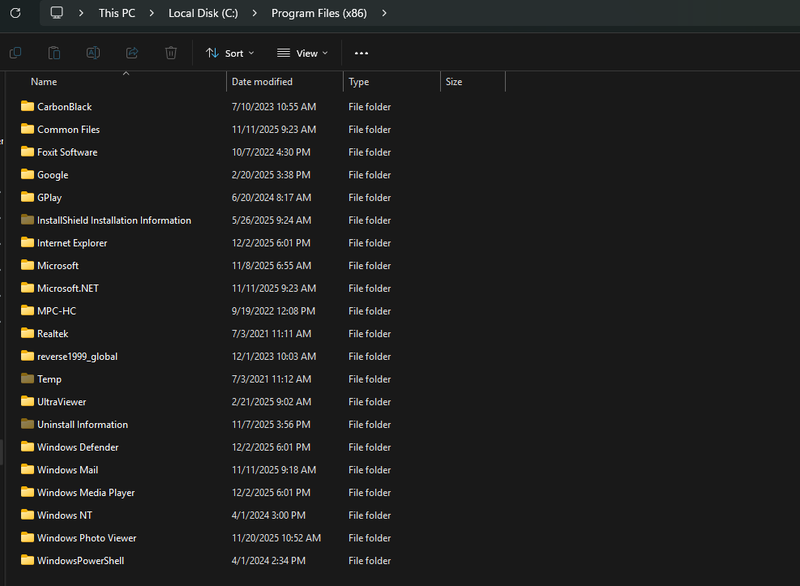The image size is (800, 586).
Task: Sort by the Name column header
Action: coord(44,82)
